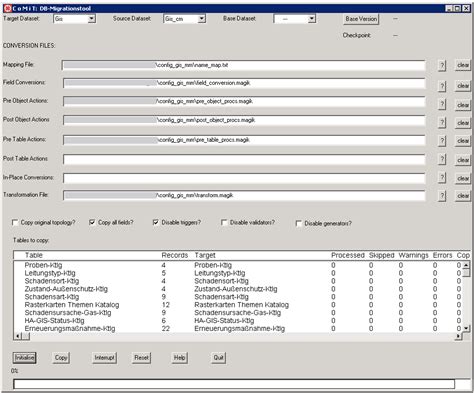Click the Mapping File path field

point(244,65)
